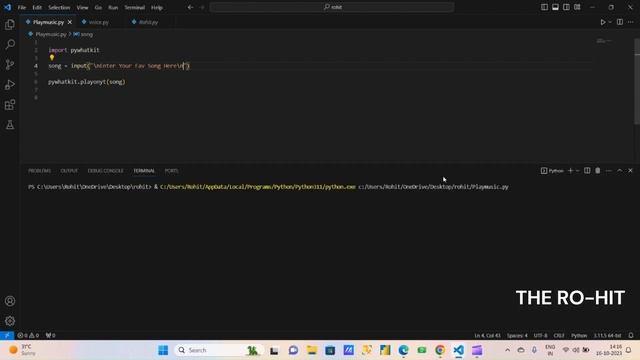Switch to the DEBUG CONSOLE panel tab
640x360 pixels.
click(x=105, y=171)
